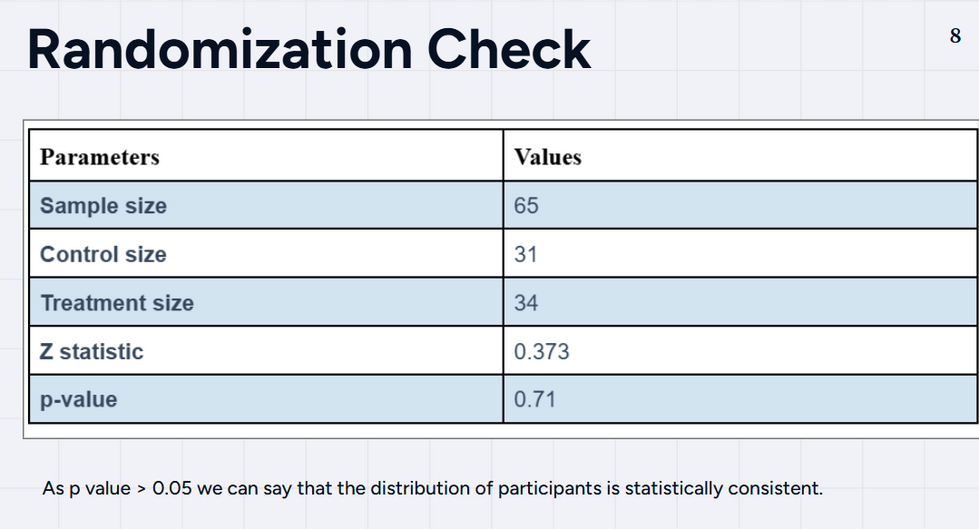
Task: Click the words statistically consistent in caption
Action: tap(724, 488)
